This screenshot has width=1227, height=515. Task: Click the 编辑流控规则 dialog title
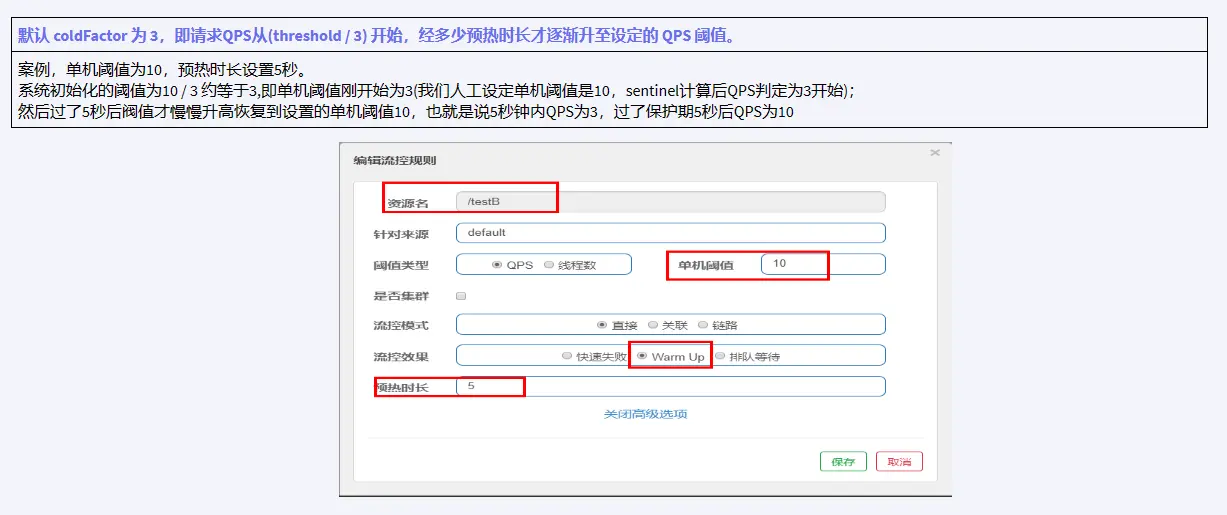394,161
